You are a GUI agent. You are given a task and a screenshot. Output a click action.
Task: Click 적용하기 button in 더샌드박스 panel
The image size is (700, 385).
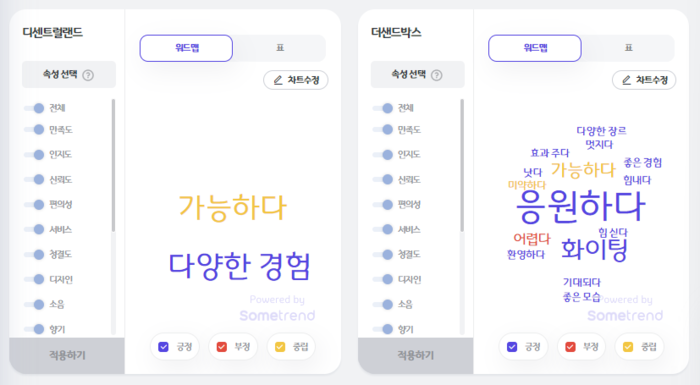coord(416,356)
